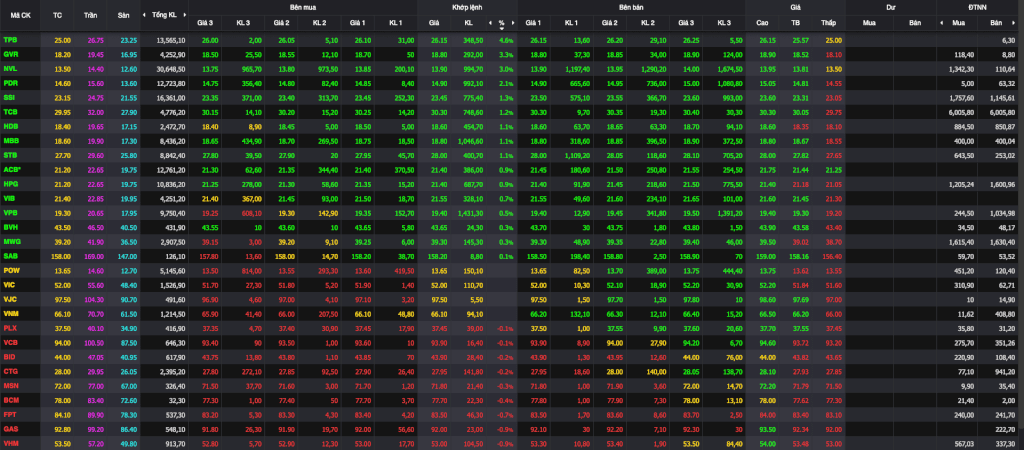The image size is (1024, 450).
Task: Click the Thấp column header
Action: [x=828, y=22]
